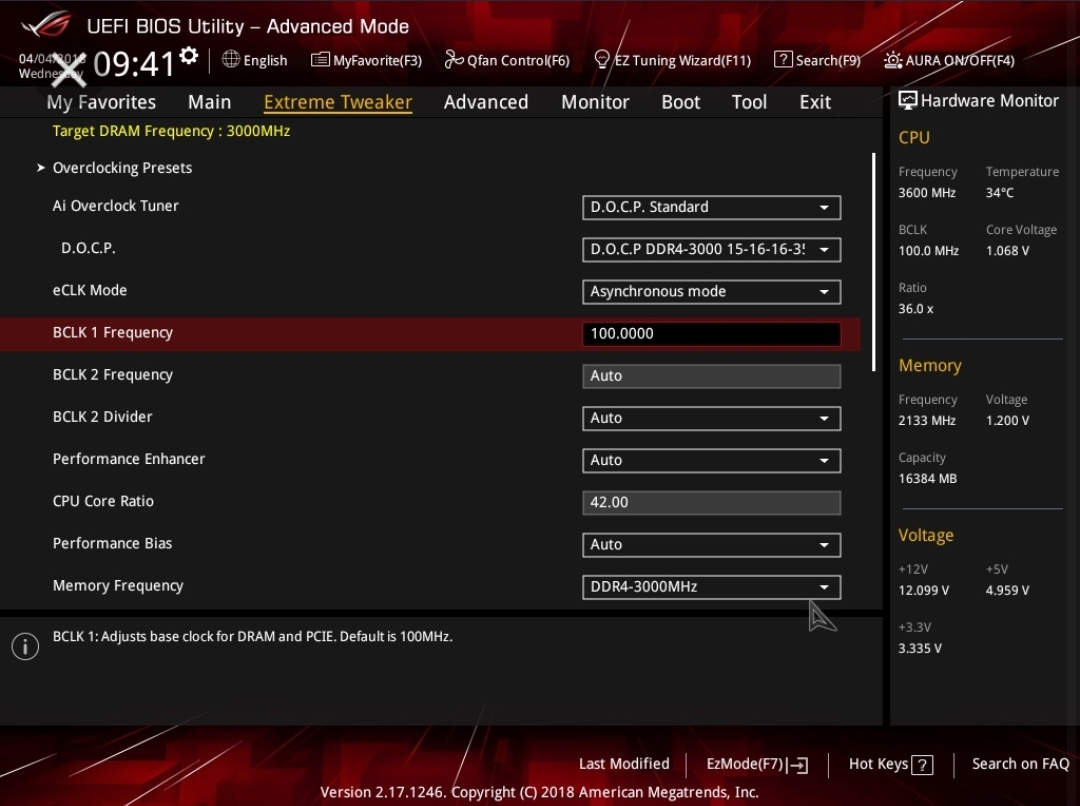This screenshot has height=806, width=1080.
Task: Select Extreme Tweaker tab
Action: [338, 102]
